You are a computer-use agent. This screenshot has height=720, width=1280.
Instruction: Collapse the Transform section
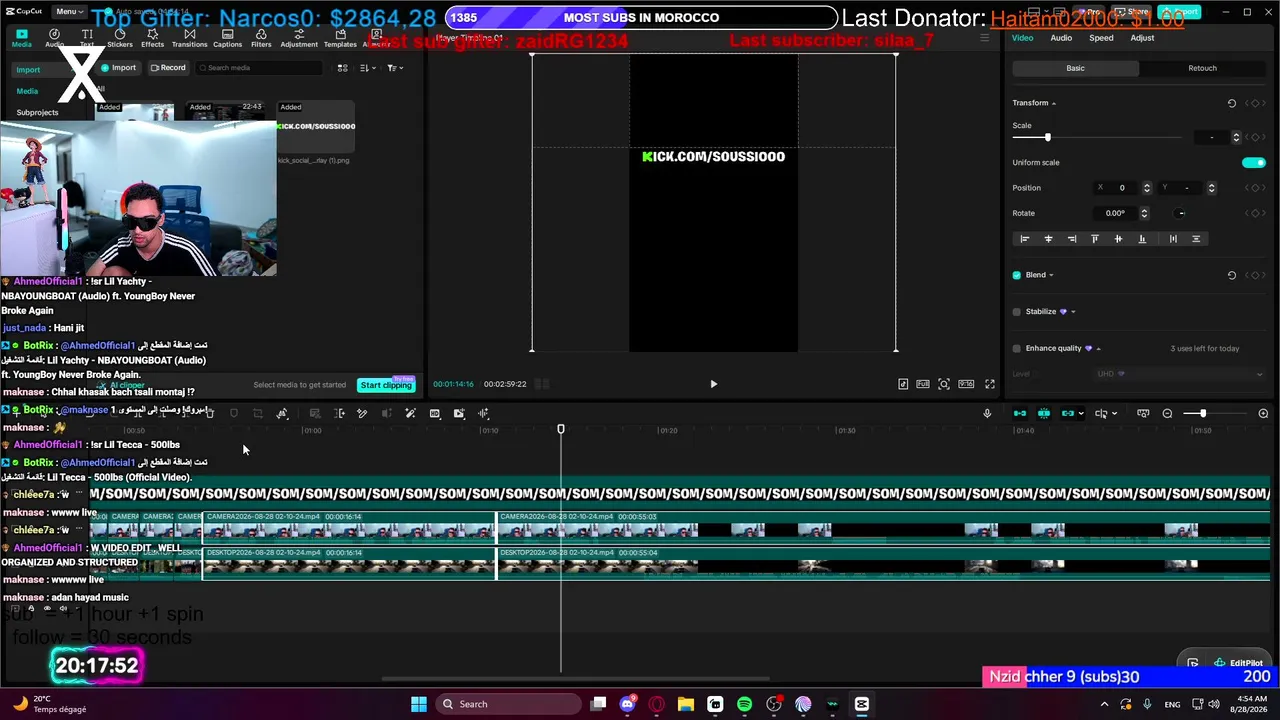[x=1054, y=103]
